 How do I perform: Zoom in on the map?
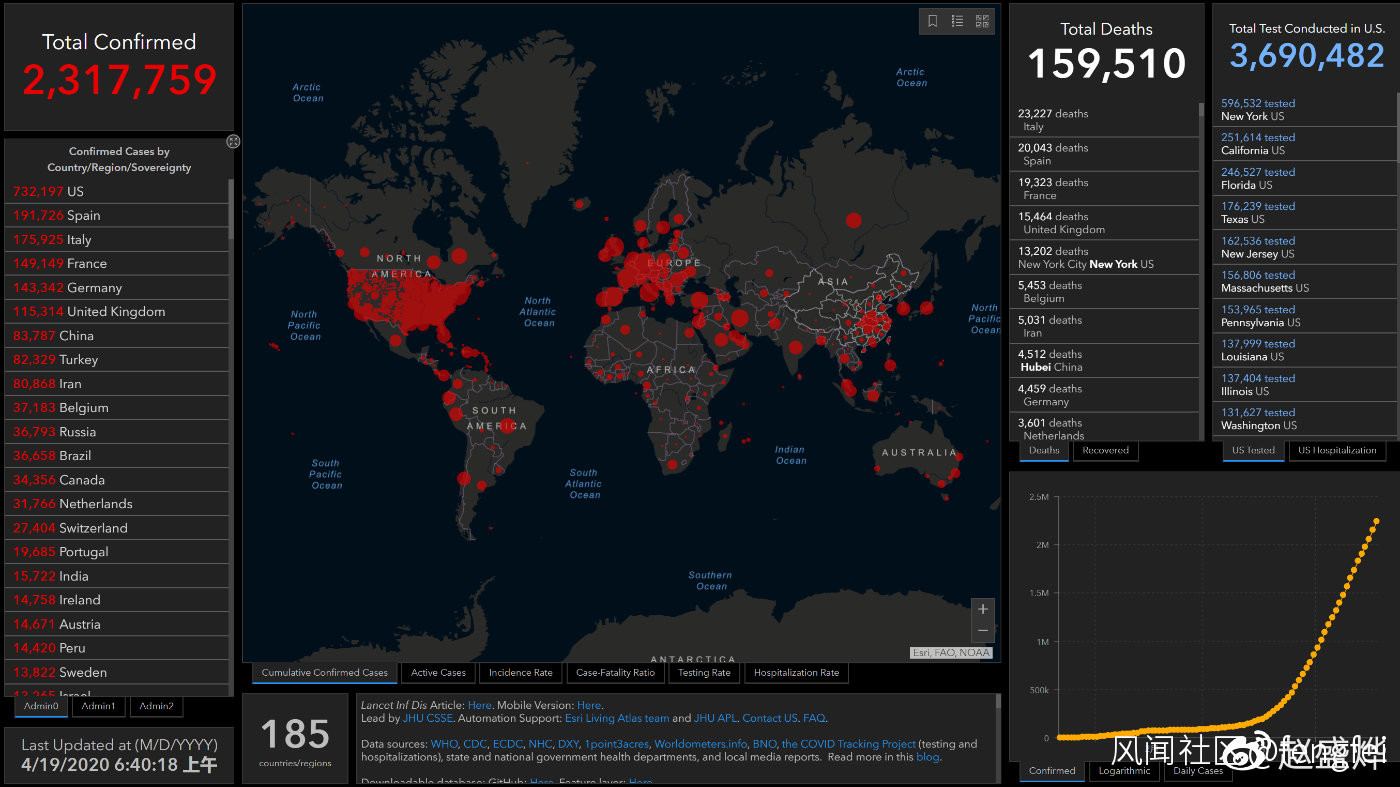click(x=983, y=609)
